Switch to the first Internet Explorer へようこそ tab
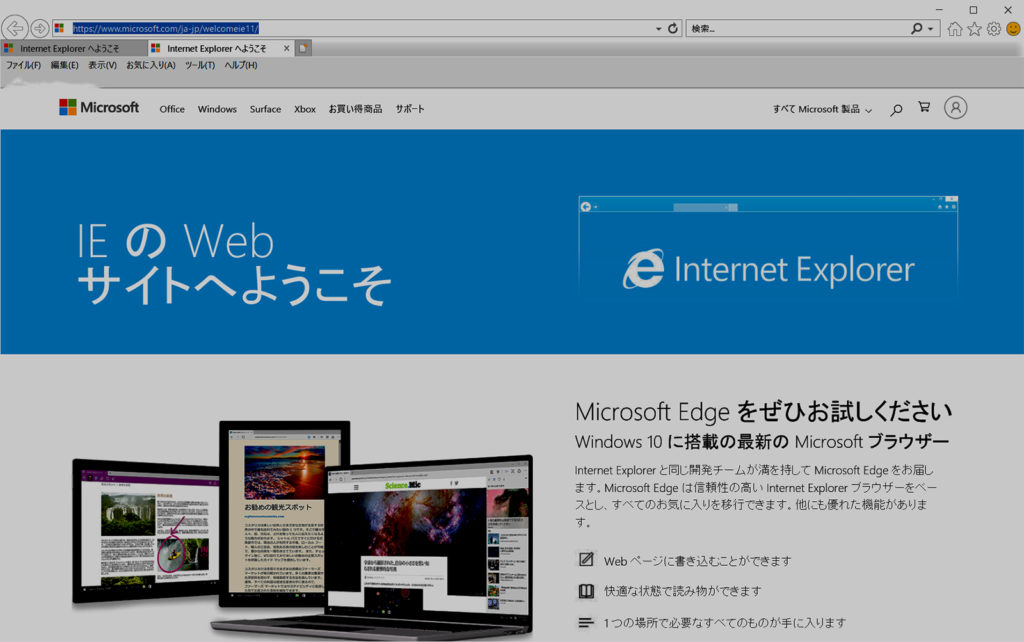This screenshot has width=1024, height=642. pyautogui.click(x=70, y=47)
